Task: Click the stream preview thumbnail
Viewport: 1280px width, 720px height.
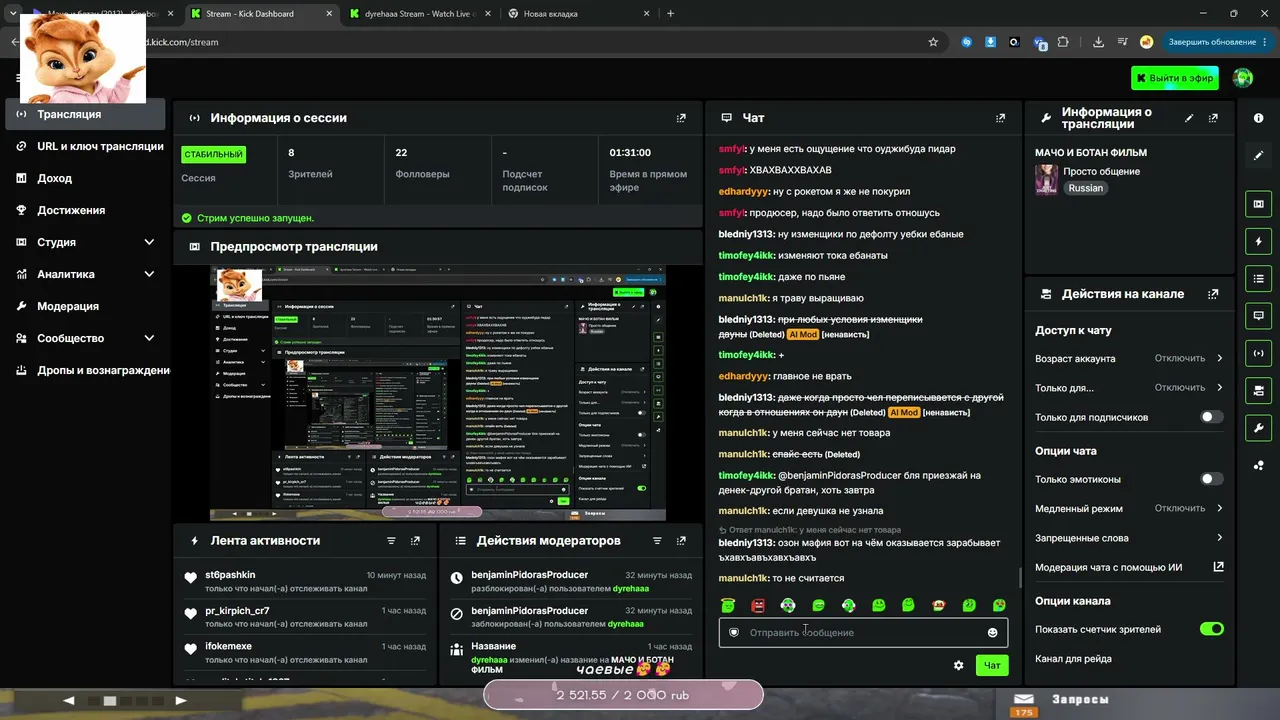Action: pyautogui.click(x=438, y=393)
